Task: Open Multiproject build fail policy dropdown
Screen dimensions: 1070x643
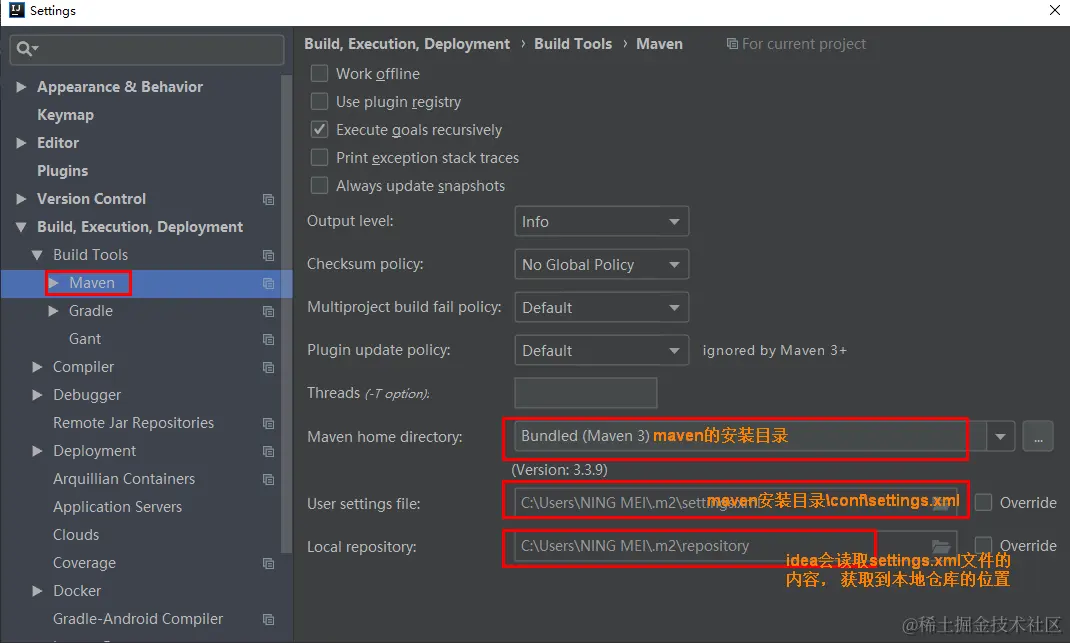Action: pyautogui.click(x=601, y=307)
